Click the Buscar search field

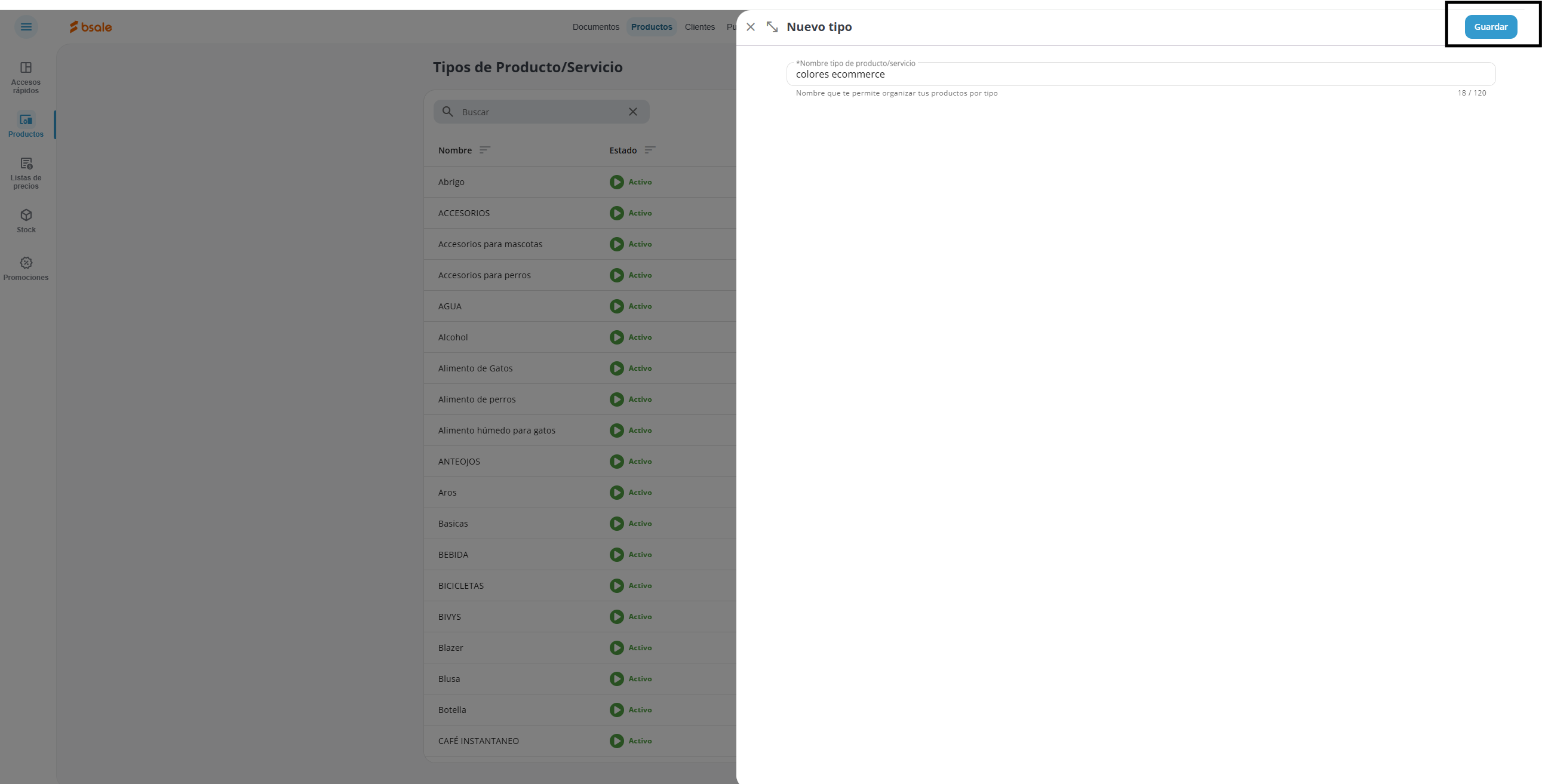539,112
